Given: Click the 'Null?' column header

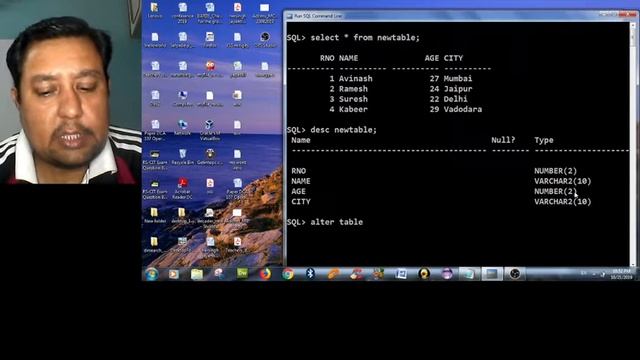Looking at the screenshot, I should tap(503, 140).
